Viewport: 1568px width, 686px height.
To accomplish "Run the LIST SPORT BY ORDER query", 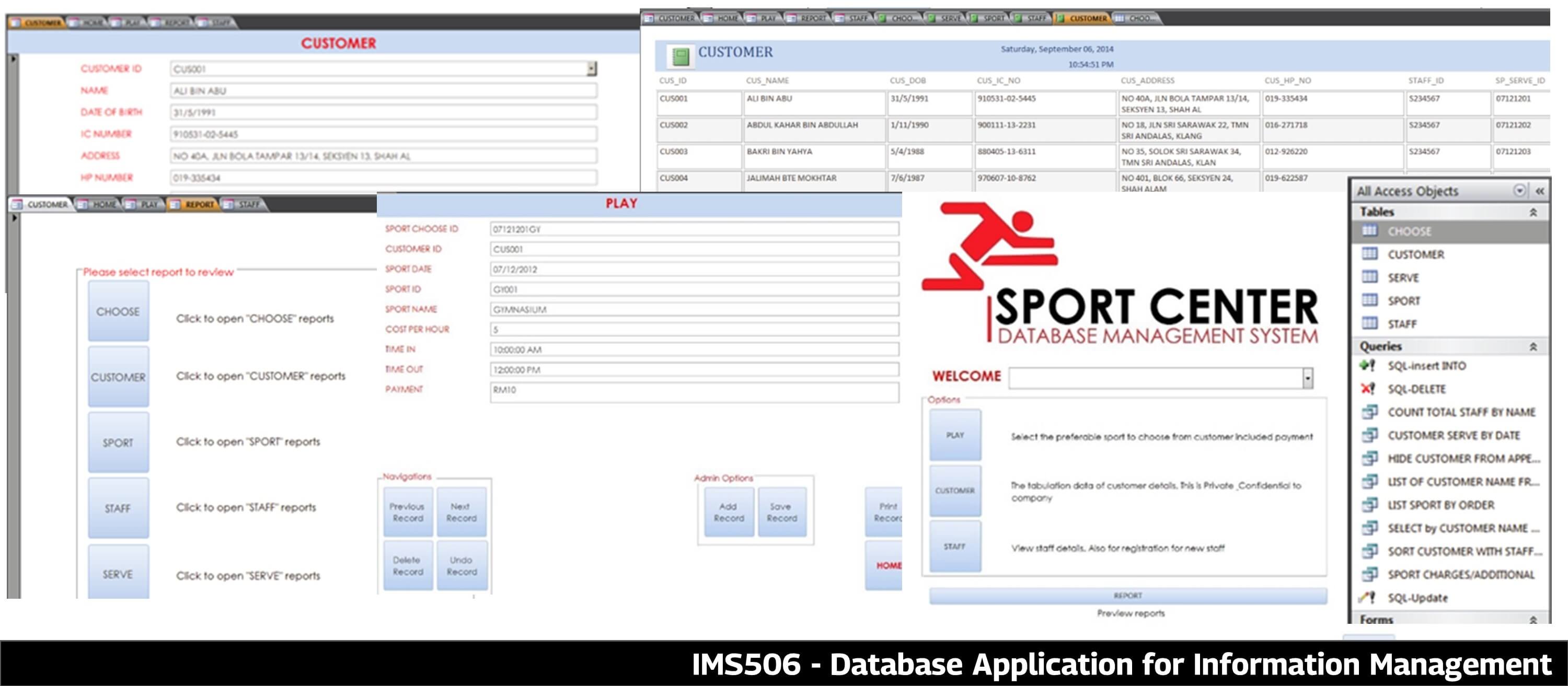I will pos(1442,505).
